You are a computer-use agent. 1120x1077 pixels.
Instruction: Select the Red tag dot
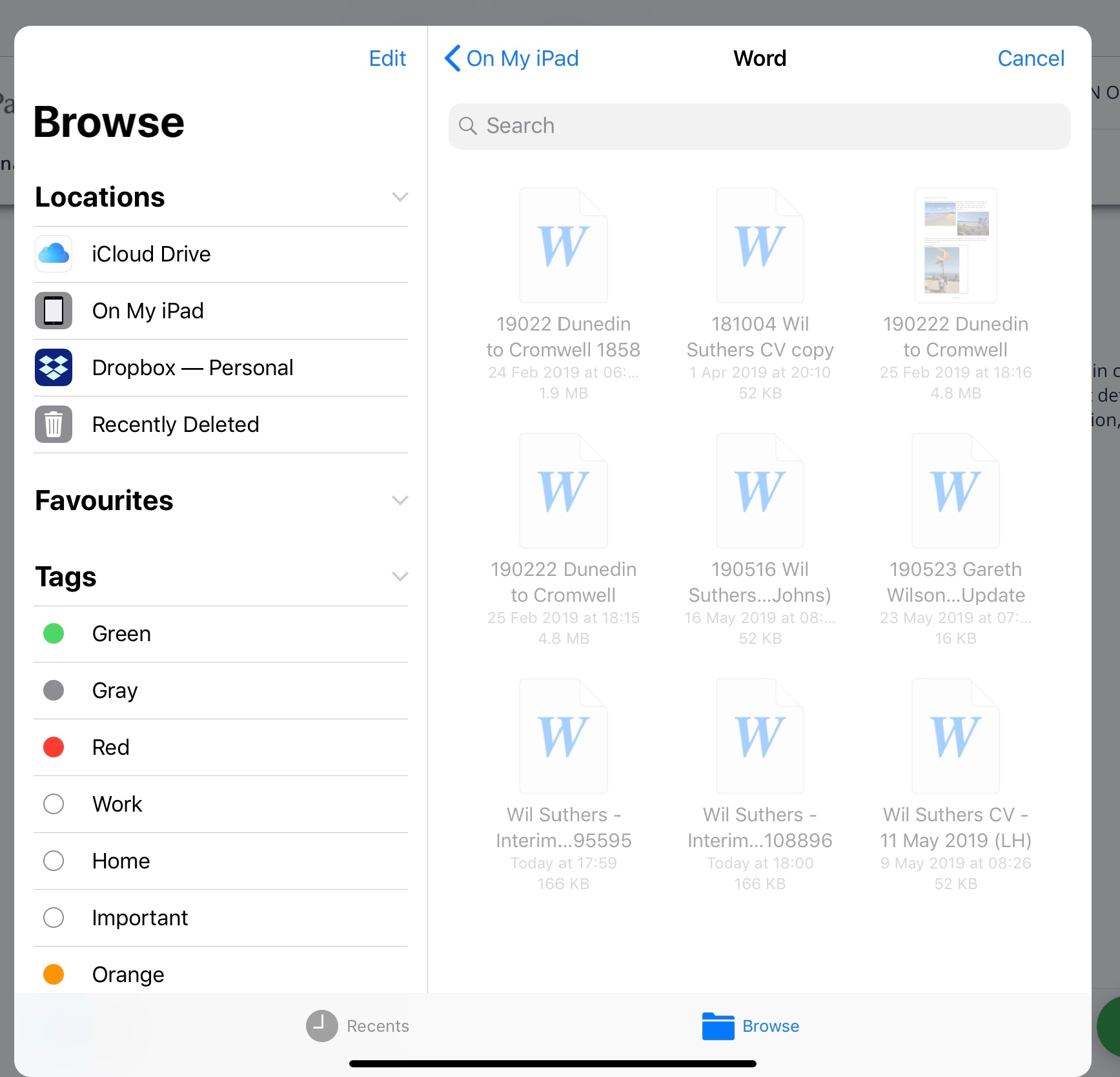(54, 747)
